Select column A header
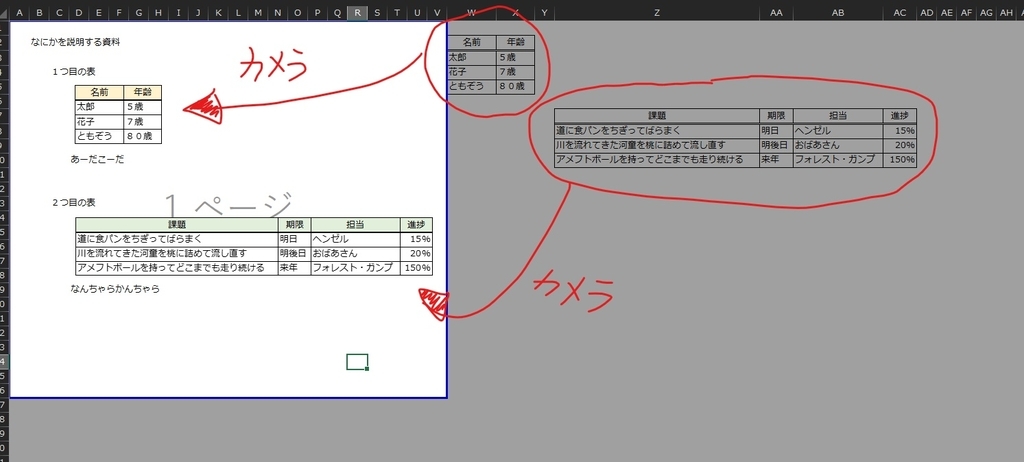This screenshot has width=1024, height=462. (19, 12)
